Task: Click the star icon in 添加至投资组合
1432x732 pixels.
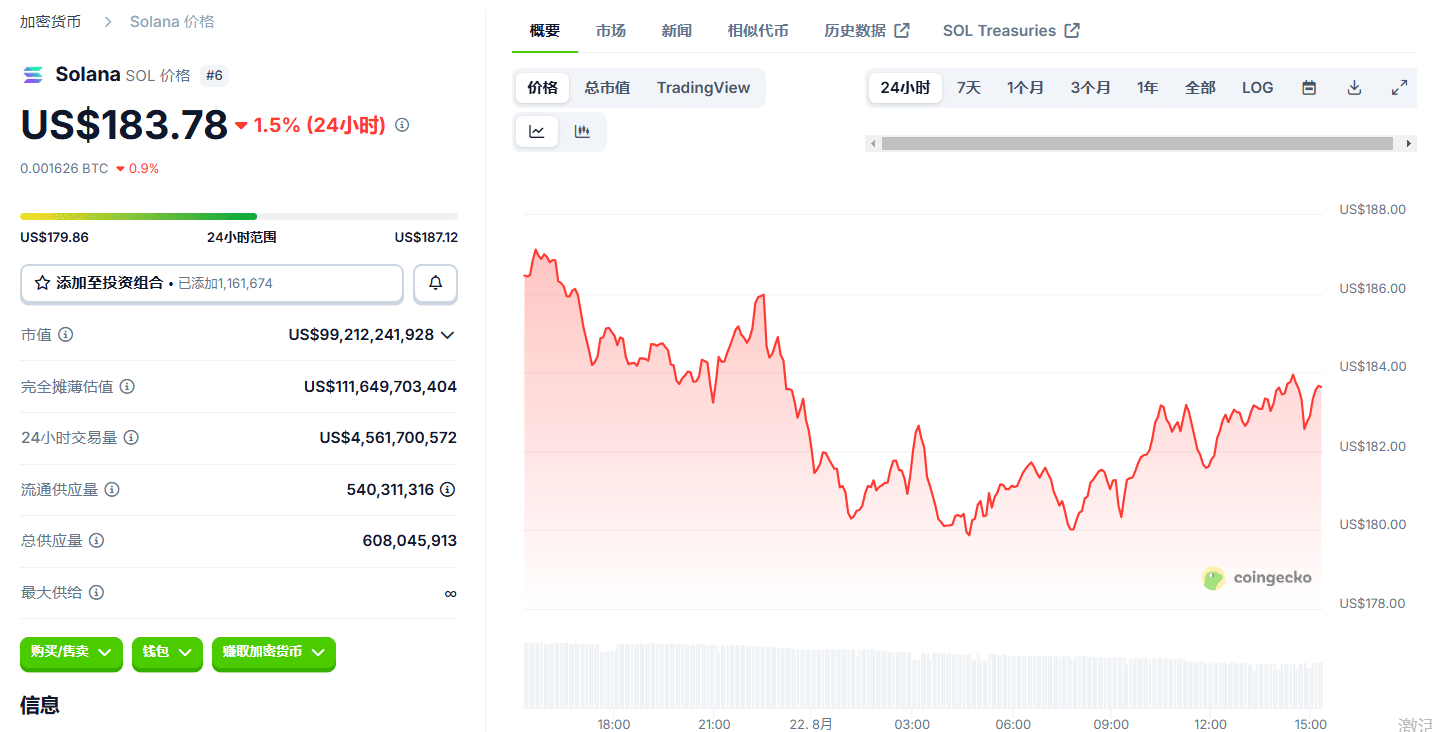Action: [x=42, y=283]
